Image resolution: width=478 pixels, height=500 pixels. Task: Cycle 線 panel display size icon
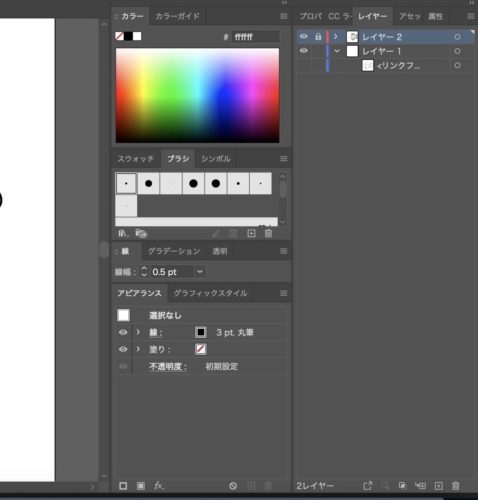tap(116, 251)
